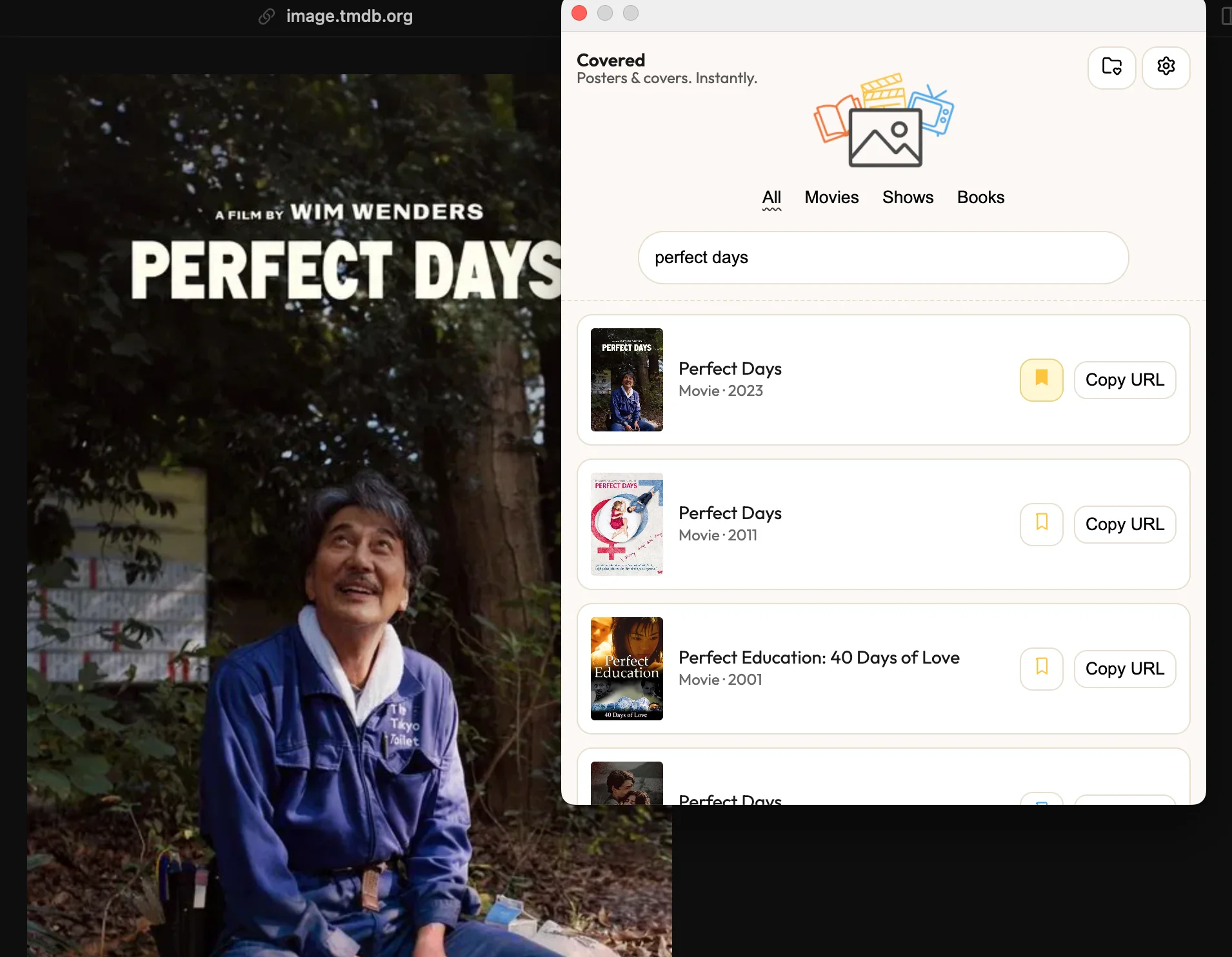Select the 'Perfect Days' 2011 result title
This screenshot has height=957, width=1232.
pyautogui.click(x=730, y=513)
